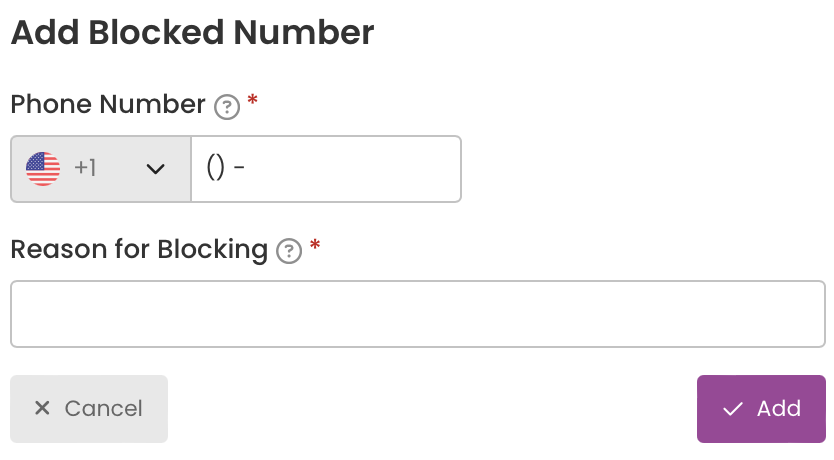The image size is (834, 460).
Task: Open the +1 country code selector
Action: pos(101,169)
